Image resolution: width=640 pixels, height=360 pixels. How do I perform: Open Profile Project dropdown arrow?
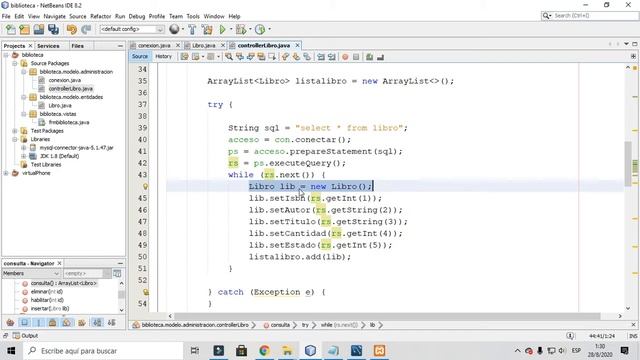point(269,29)
